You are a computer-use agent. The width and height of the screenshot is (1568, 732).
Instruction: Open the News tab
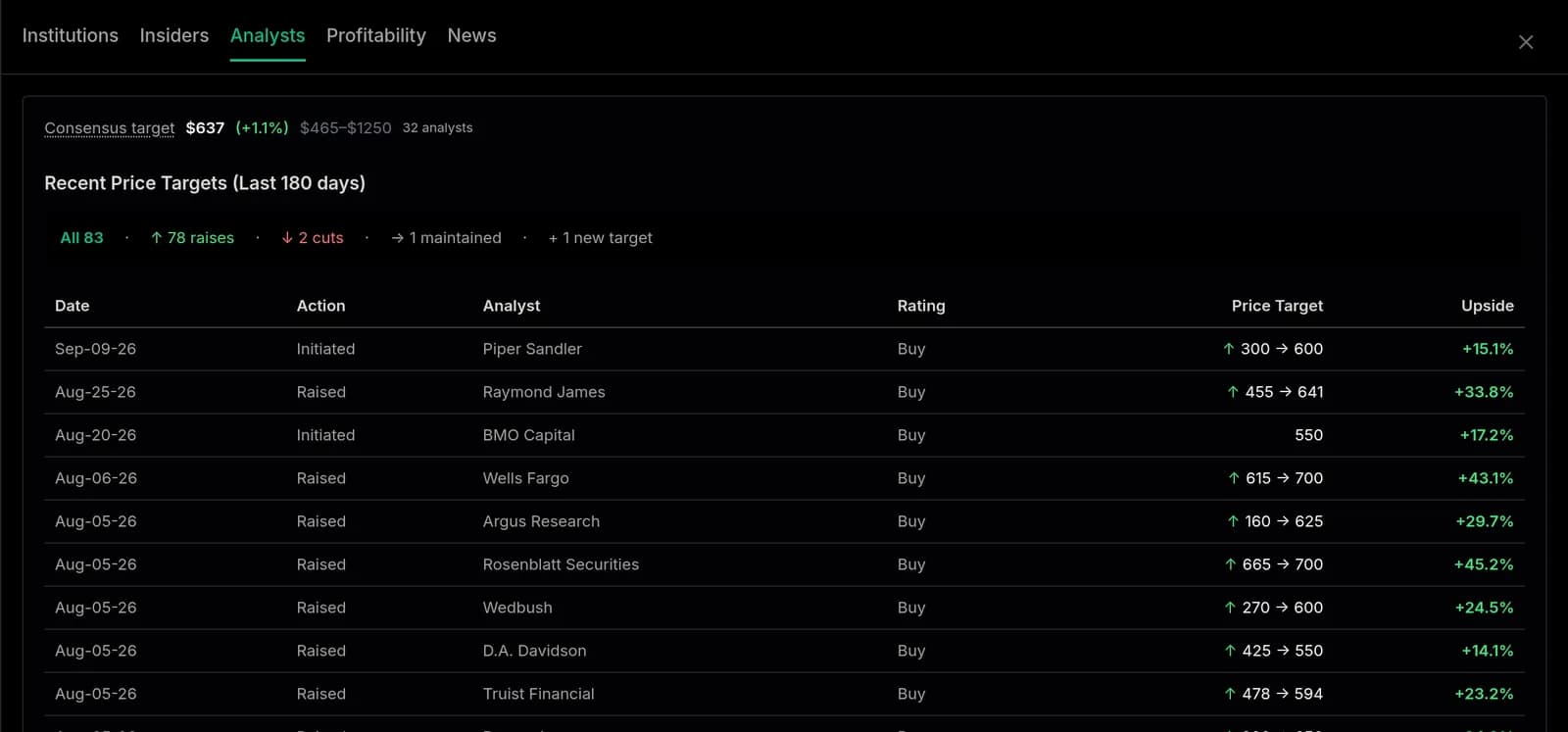pos(471,35)
